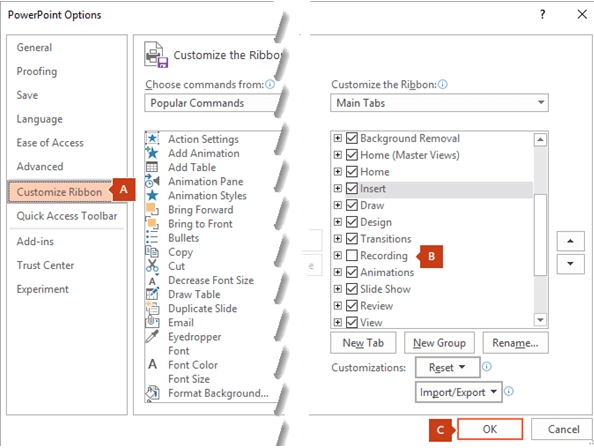594x448 pixels.
Task: Enable the Recording tab checkbox
Action: (352, 256)
